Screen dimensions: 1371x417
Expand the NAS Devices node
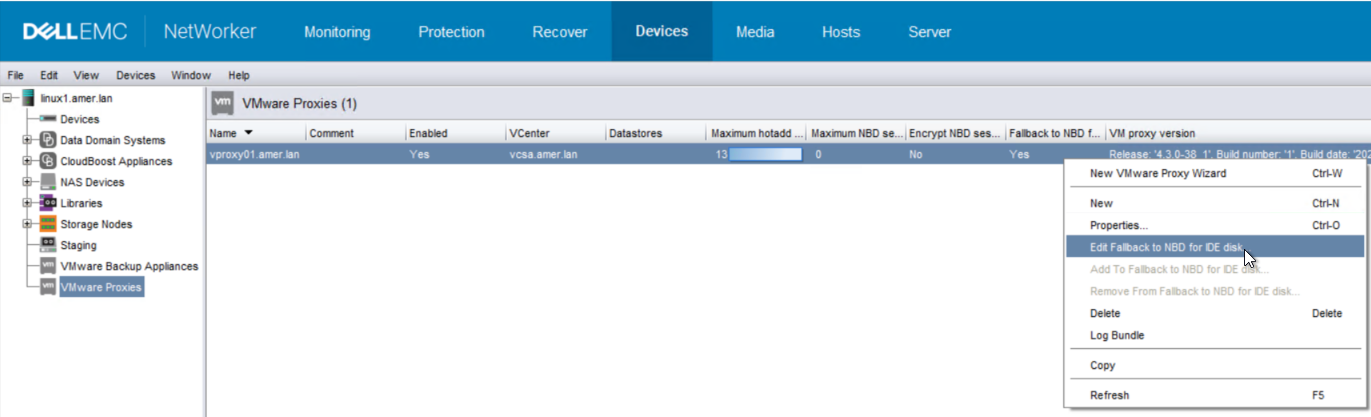click(27, 182)
